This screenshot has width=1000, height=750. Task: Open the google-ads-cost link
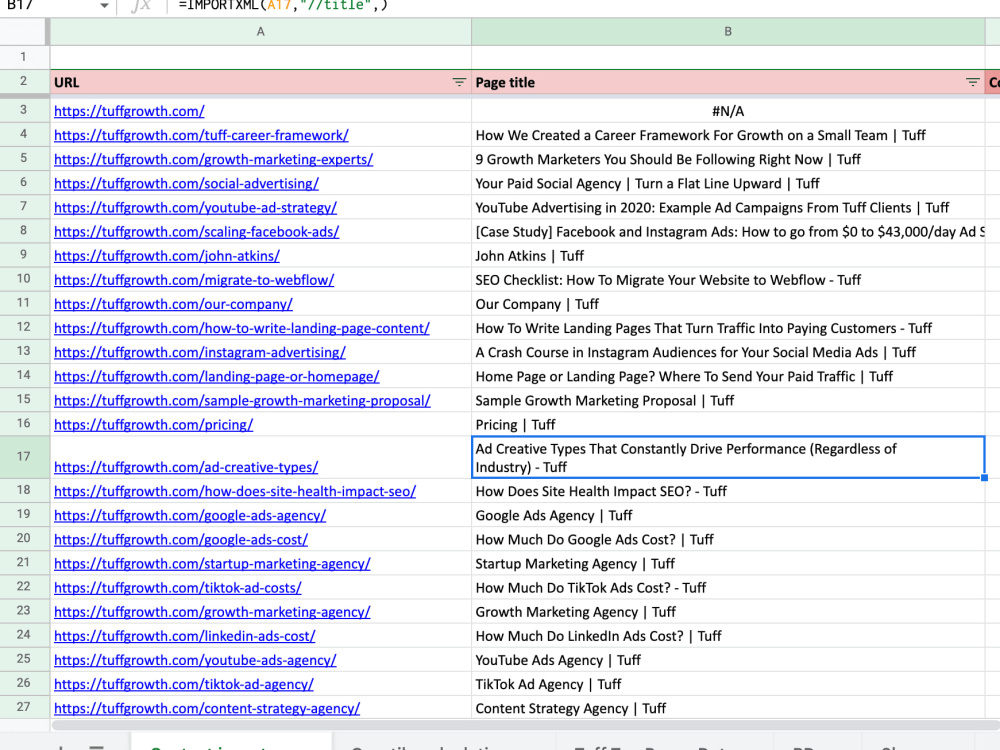pos(180,540)
